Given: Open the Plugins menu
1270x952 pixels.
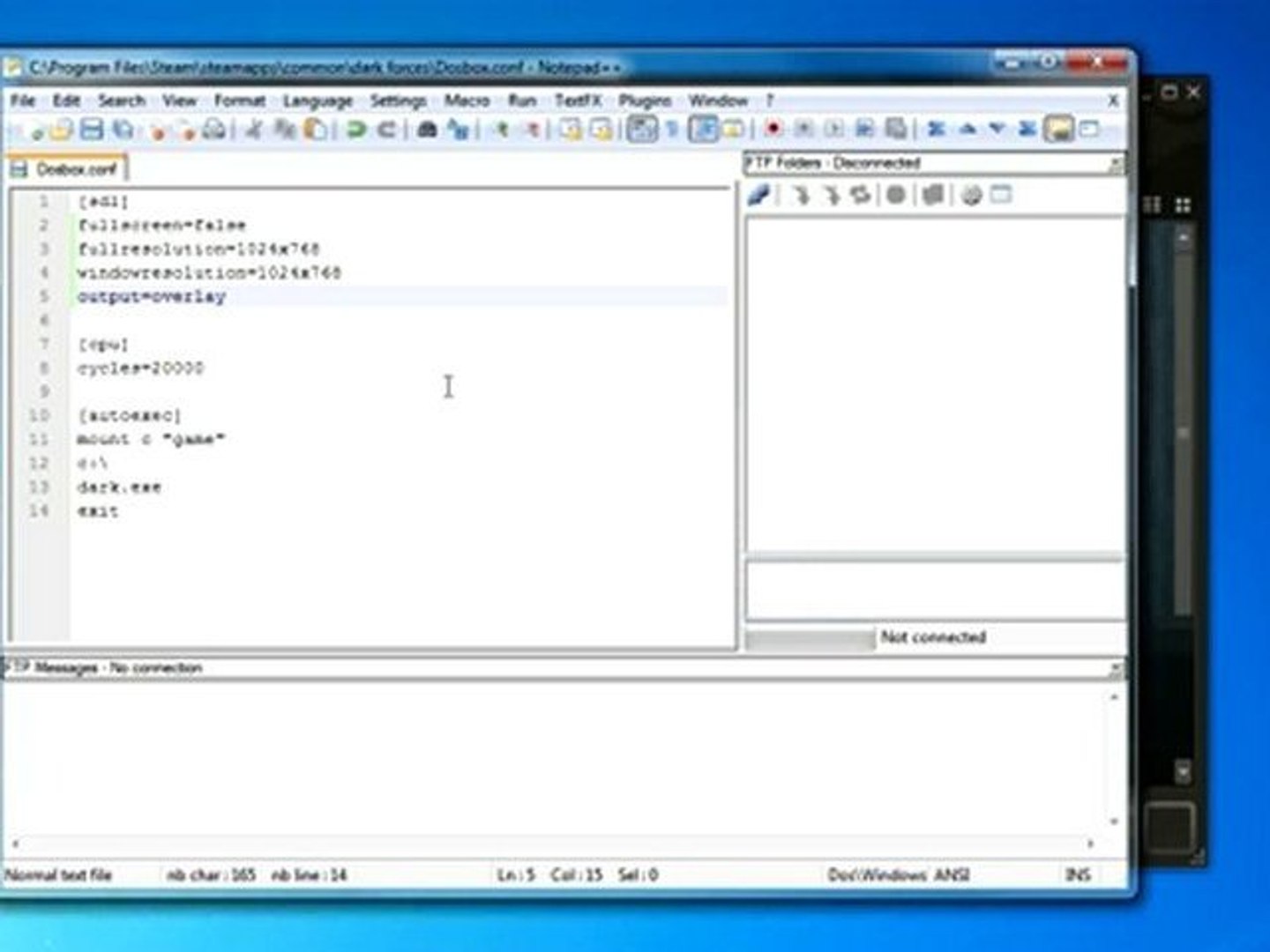Looking at the screenshot, I should click(x=645, y=100).
